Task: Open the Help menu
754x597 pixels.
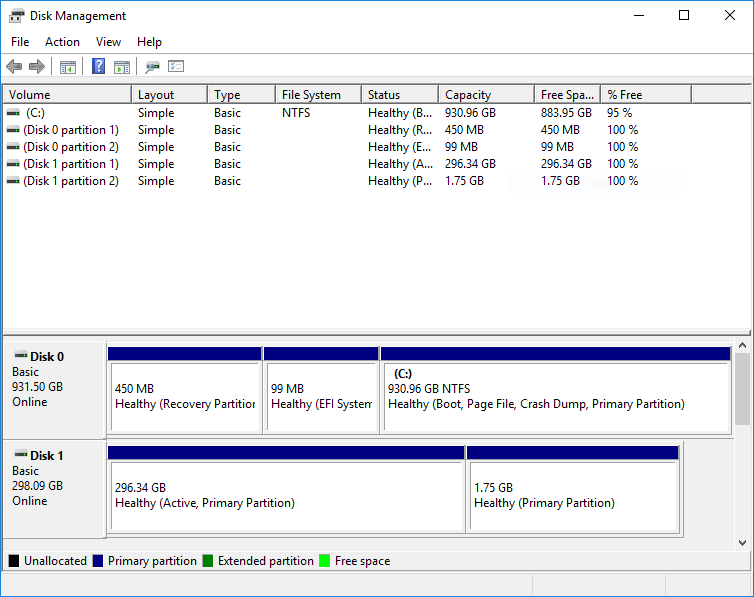Action: [x=149, y=42]
